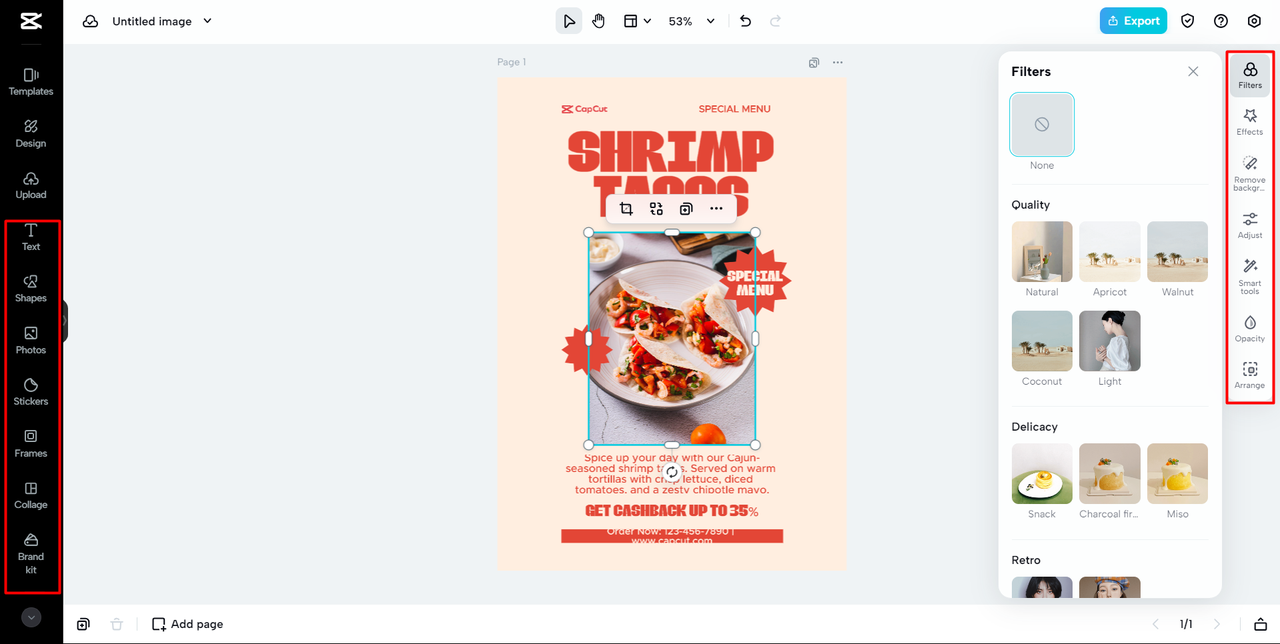
Task: Click the SHRIMP headline on canvas
Action: 671,152
